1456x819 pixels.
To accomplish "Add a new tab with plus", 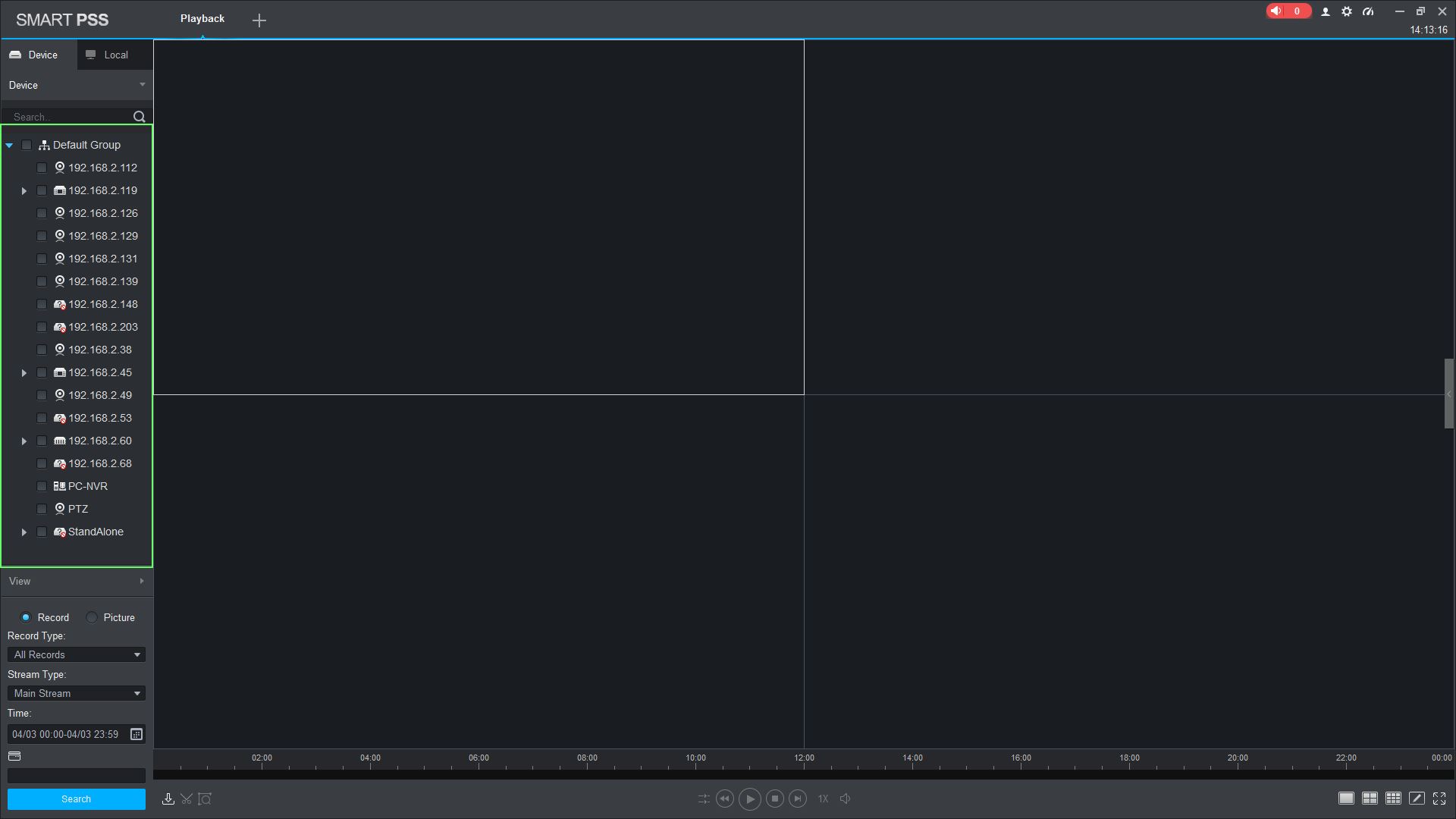I will coord(259,20).
